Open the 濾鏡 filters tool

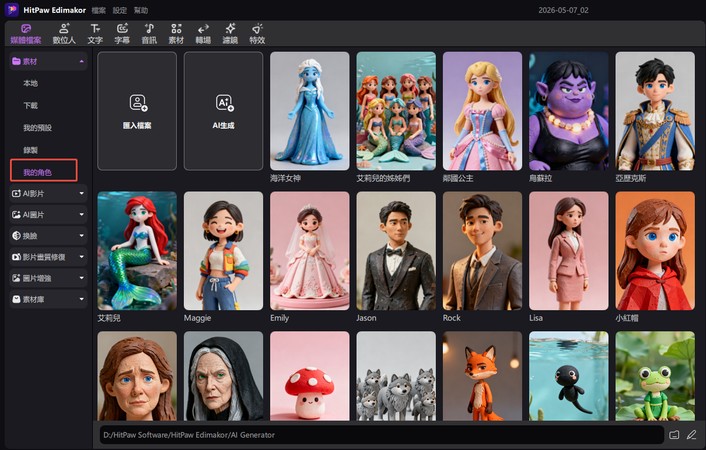point(230,34)
